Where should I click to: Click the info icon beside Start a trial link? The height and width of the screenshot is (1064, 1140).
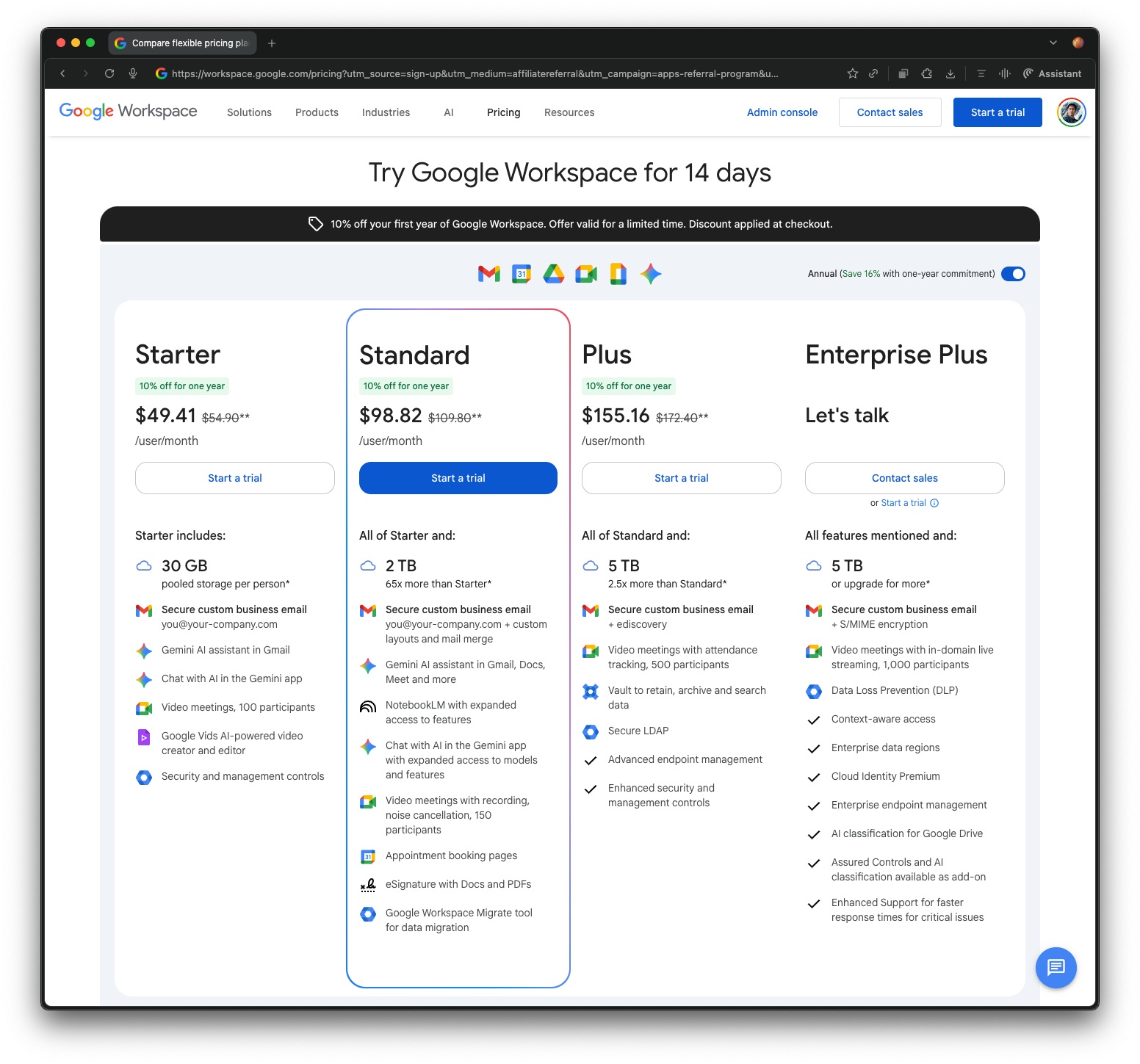pyautogui.click(x=934, y=503)
